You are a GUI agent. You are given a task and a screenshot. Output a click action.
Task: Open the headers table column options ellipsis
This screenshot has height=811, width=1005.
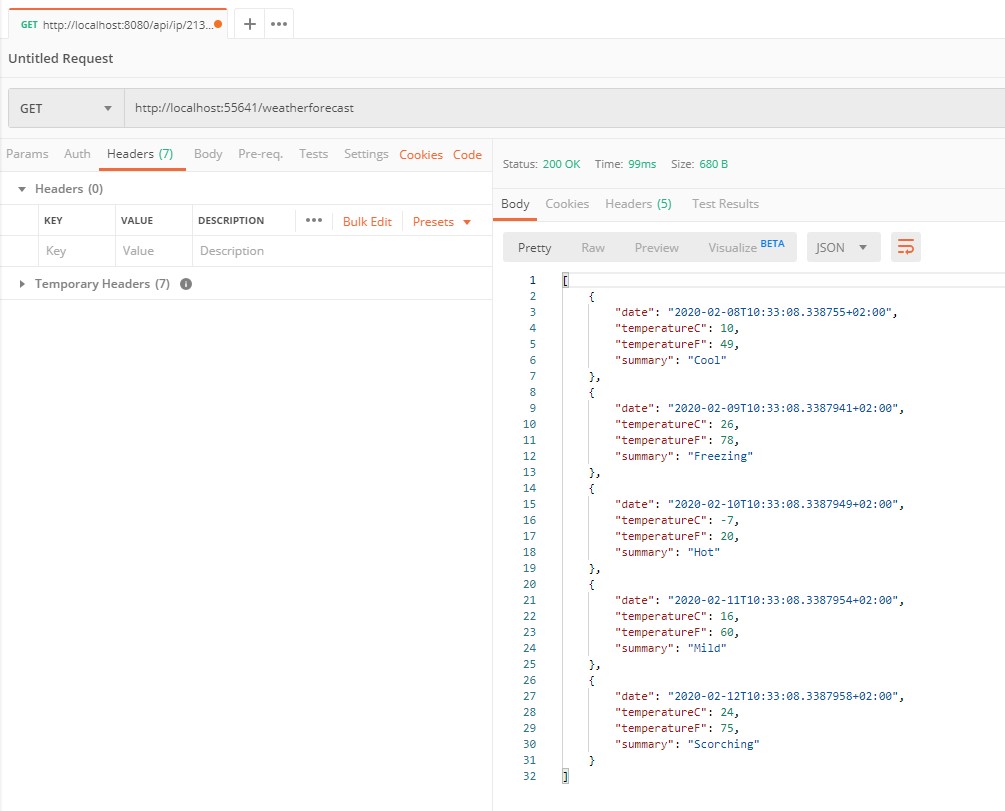point(313,221)
